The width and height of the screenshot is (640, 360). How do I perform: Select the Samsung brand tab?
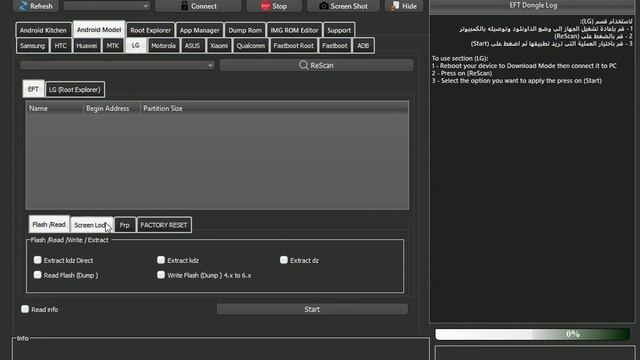coord(32,46)
